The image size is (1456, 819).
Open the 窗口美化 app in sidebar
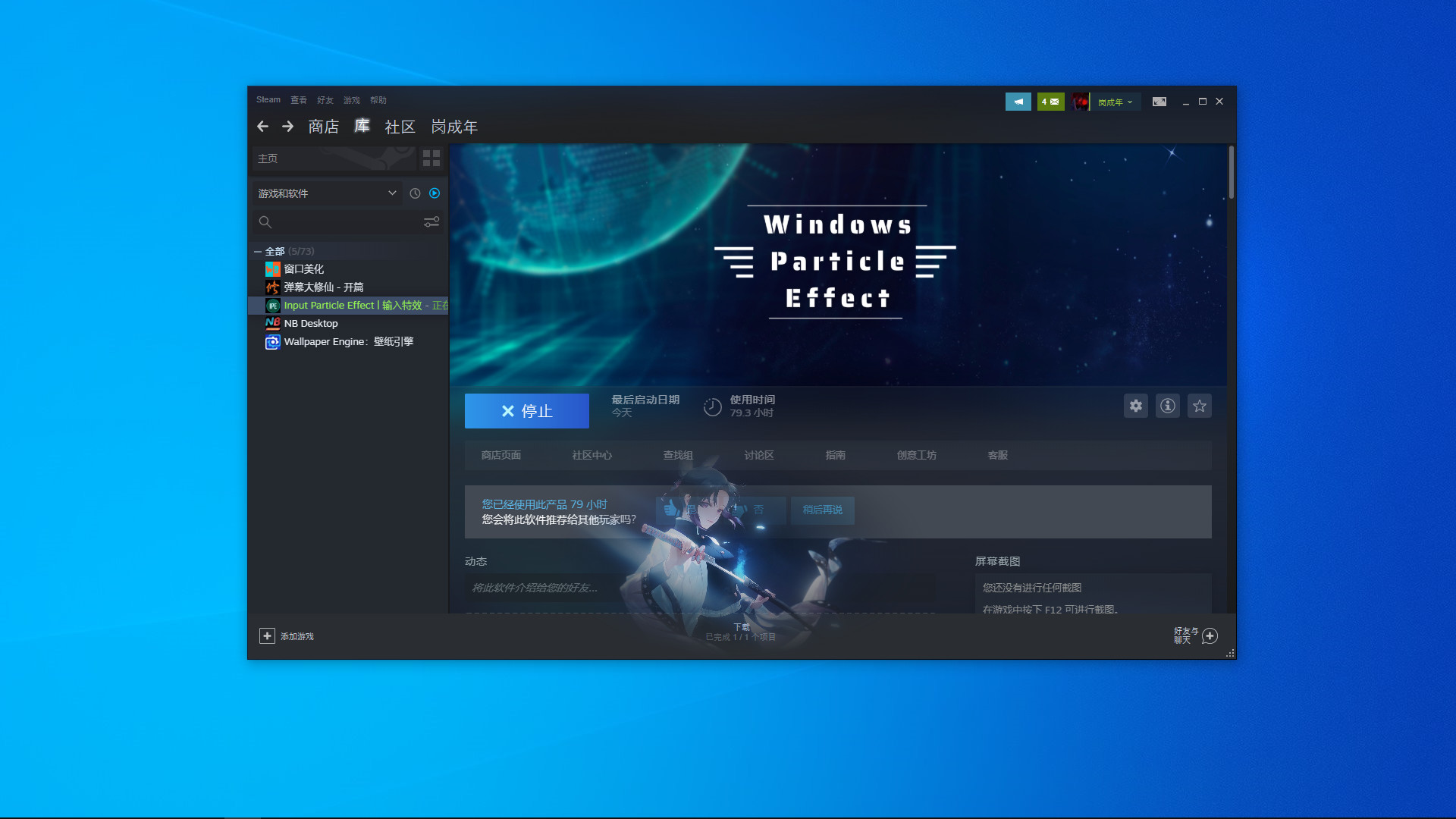tap(306, 268)
